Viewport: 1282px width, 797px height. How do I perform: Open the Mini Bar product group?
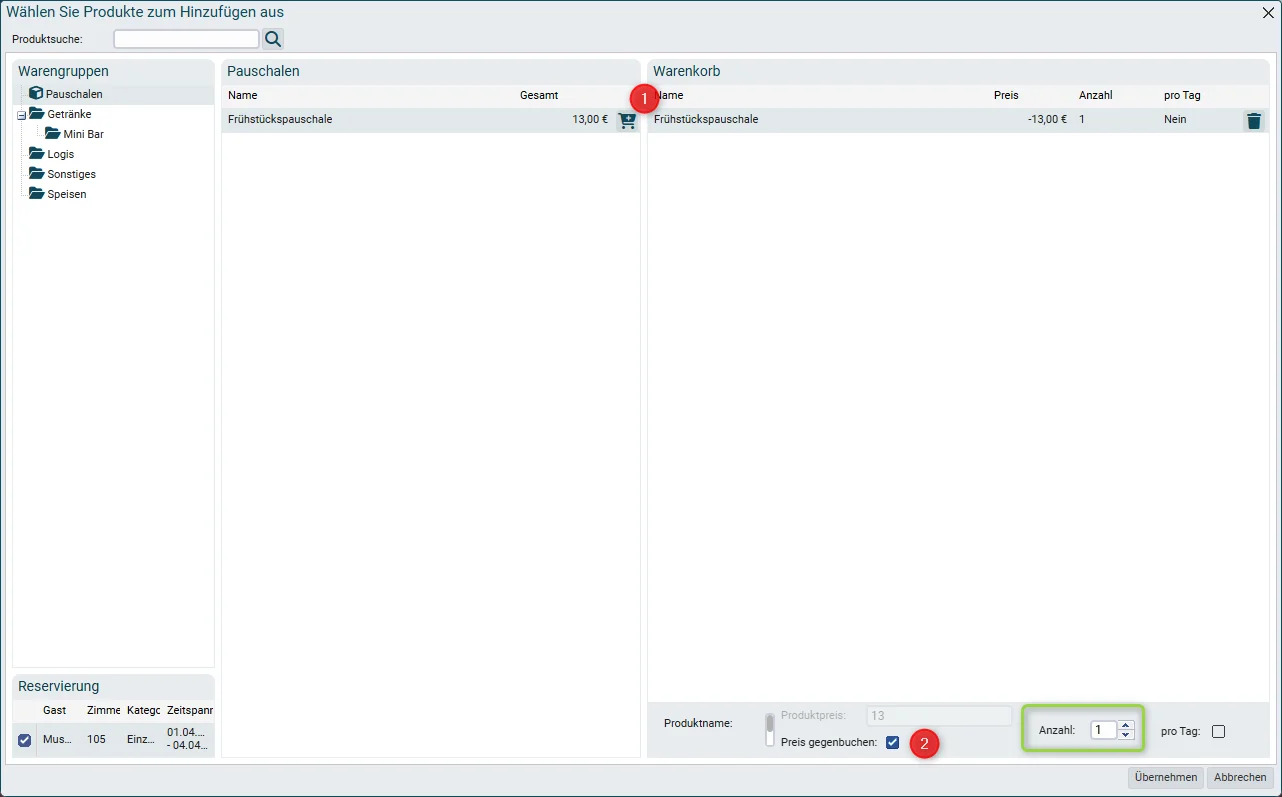click(84, 134)
